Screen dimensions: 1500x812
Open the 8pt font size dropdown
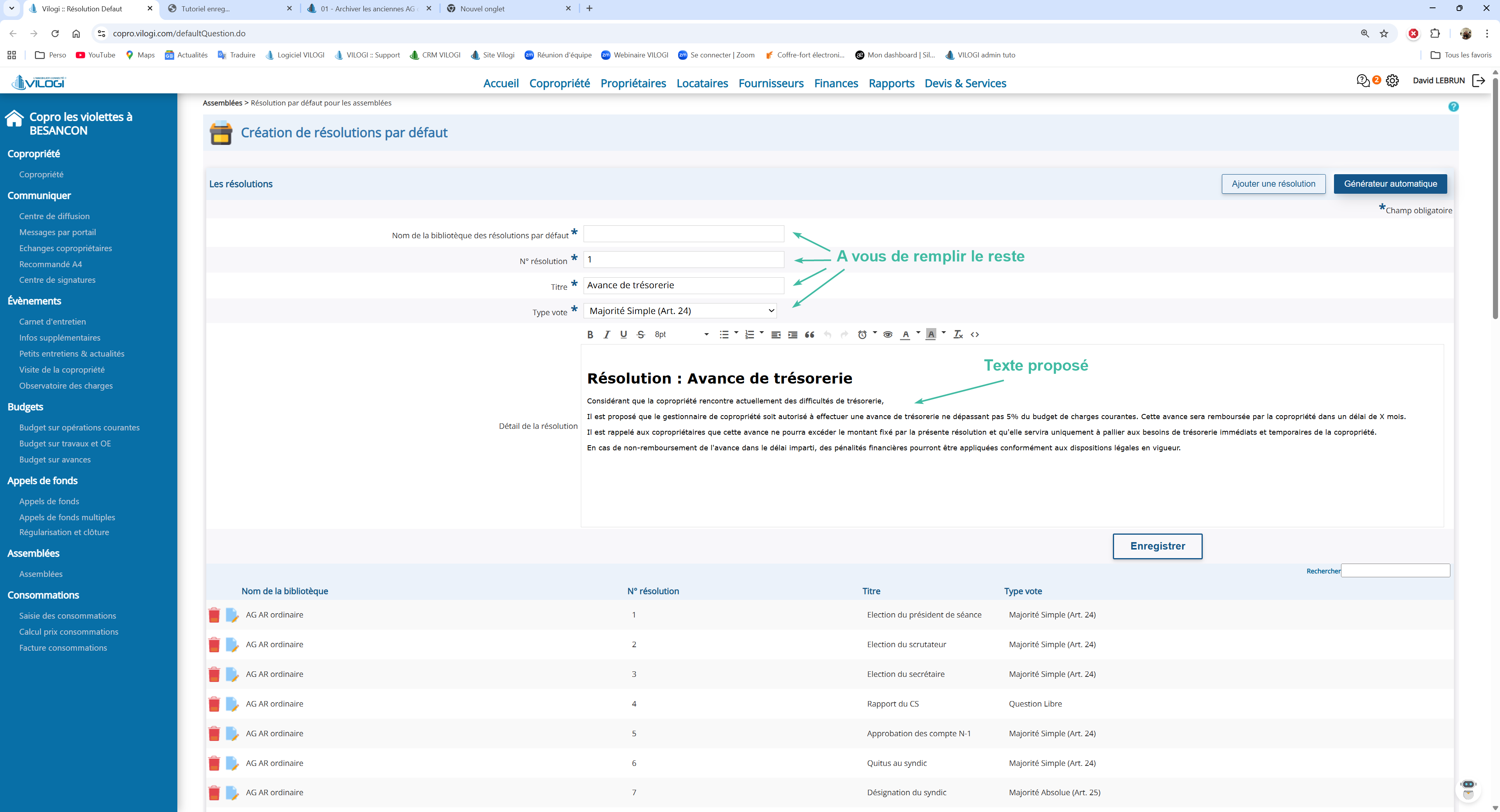click(x=681, y=335)
